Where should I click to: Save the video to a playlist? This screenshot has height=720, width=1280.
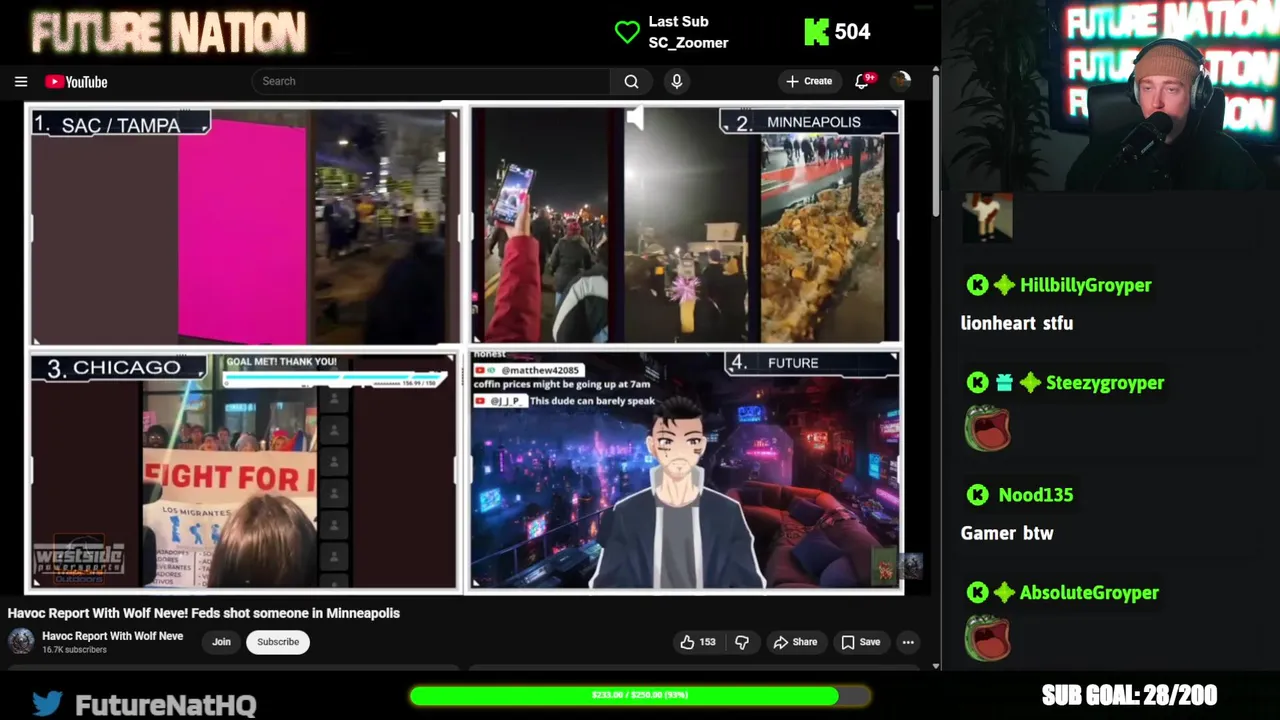(x=860, y=642)
